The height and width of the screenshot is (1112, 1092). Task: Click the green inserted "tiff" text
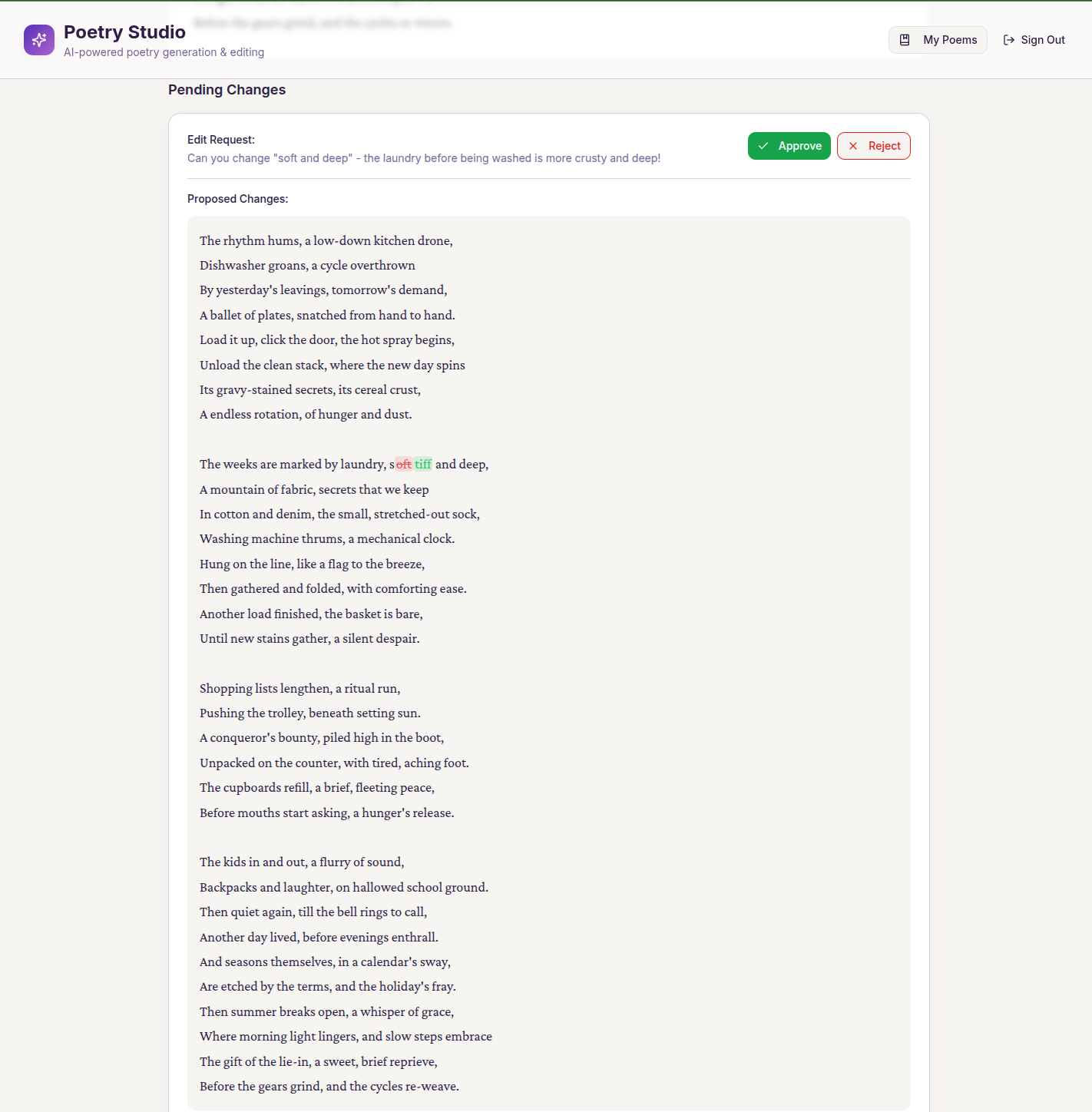pyautogui.click(x=423, y=465)
